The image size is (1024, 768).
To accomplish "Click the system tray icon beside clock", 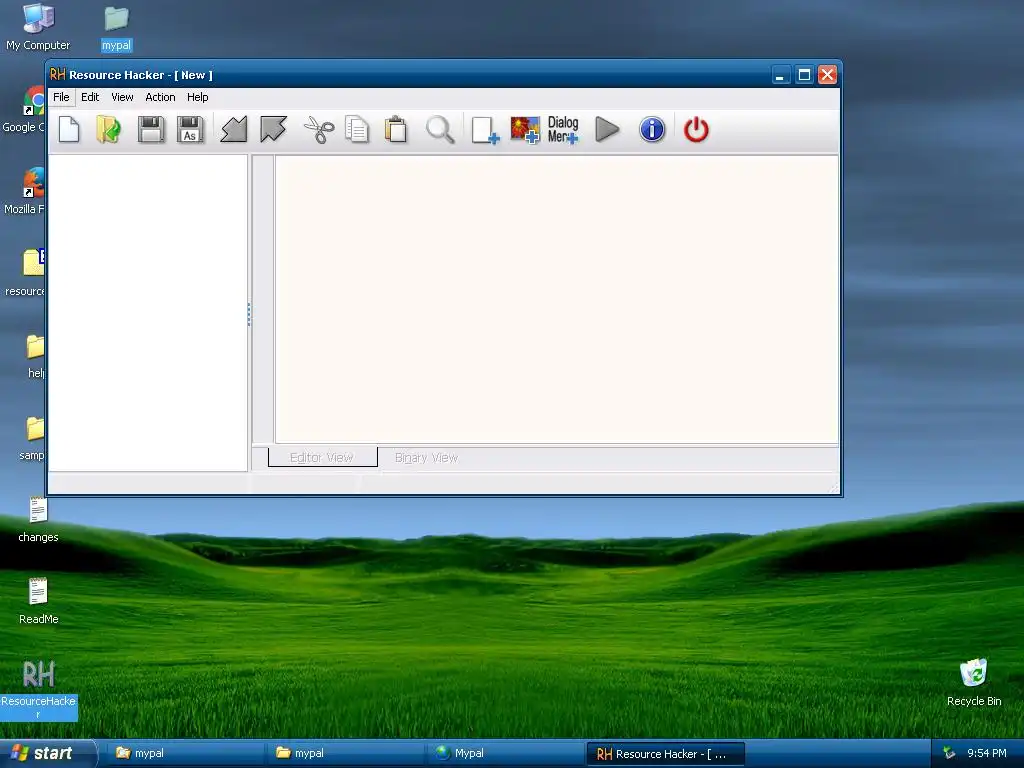I will 949,753.
